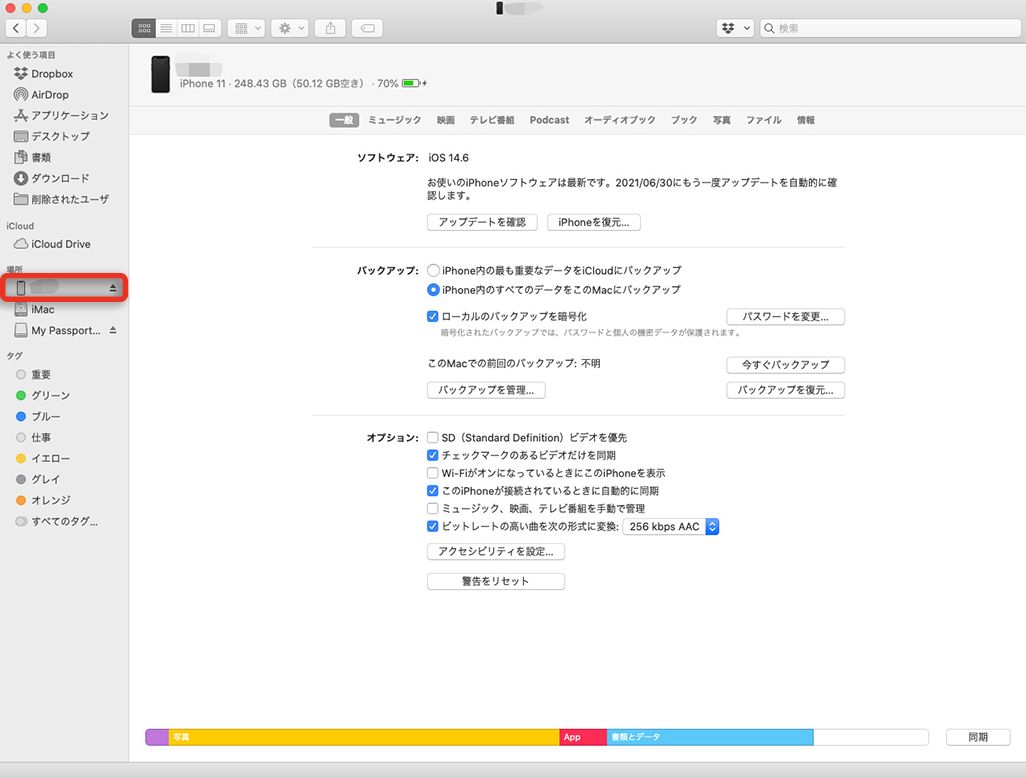Toggle ローカルのバックアップを暗号化 checkbox
Image resolution: width=1026 pixels, height=778 pixels.
coord(433,317)
